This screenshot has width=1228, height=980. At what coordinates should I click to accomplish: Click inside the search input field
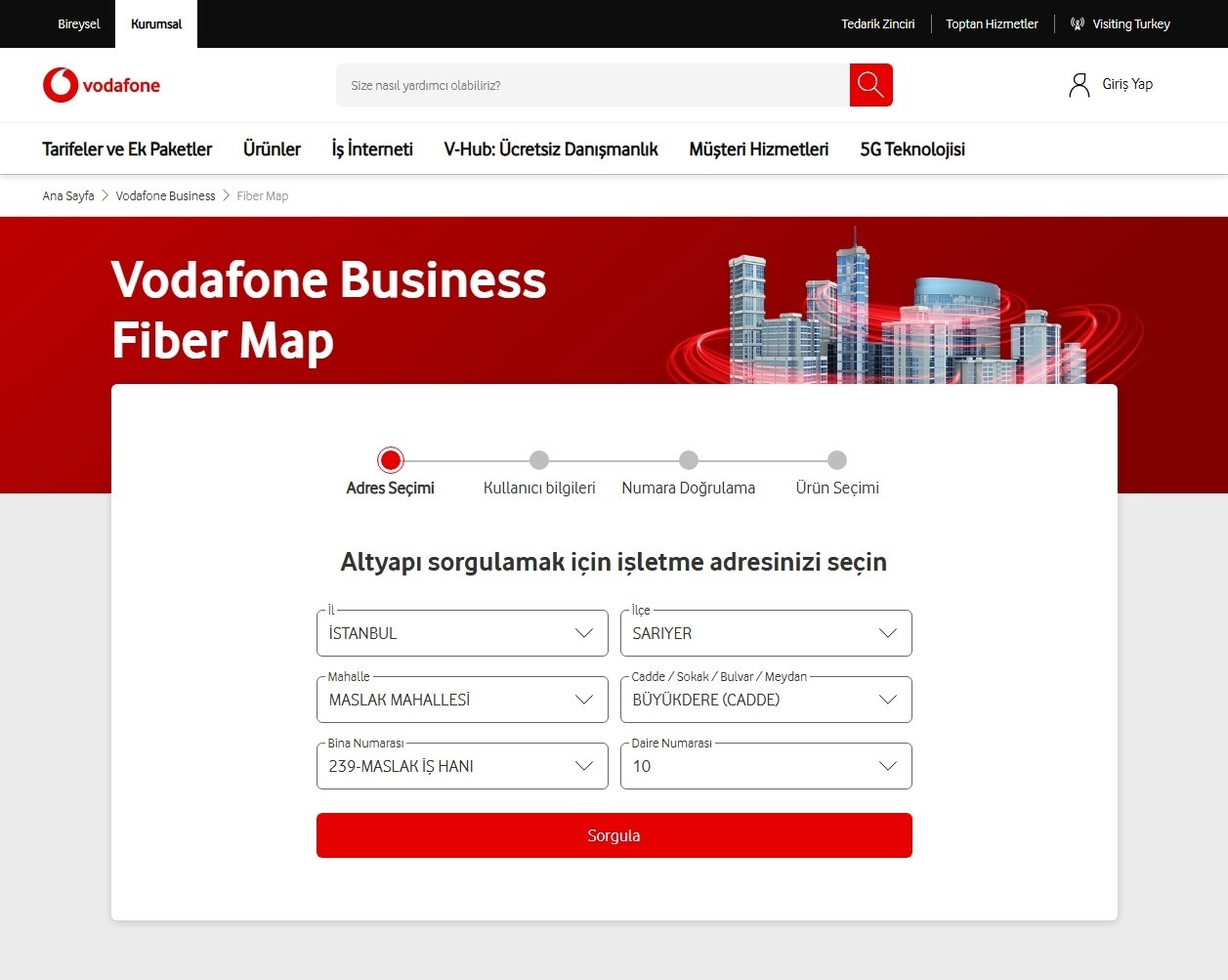coord(586,85)
